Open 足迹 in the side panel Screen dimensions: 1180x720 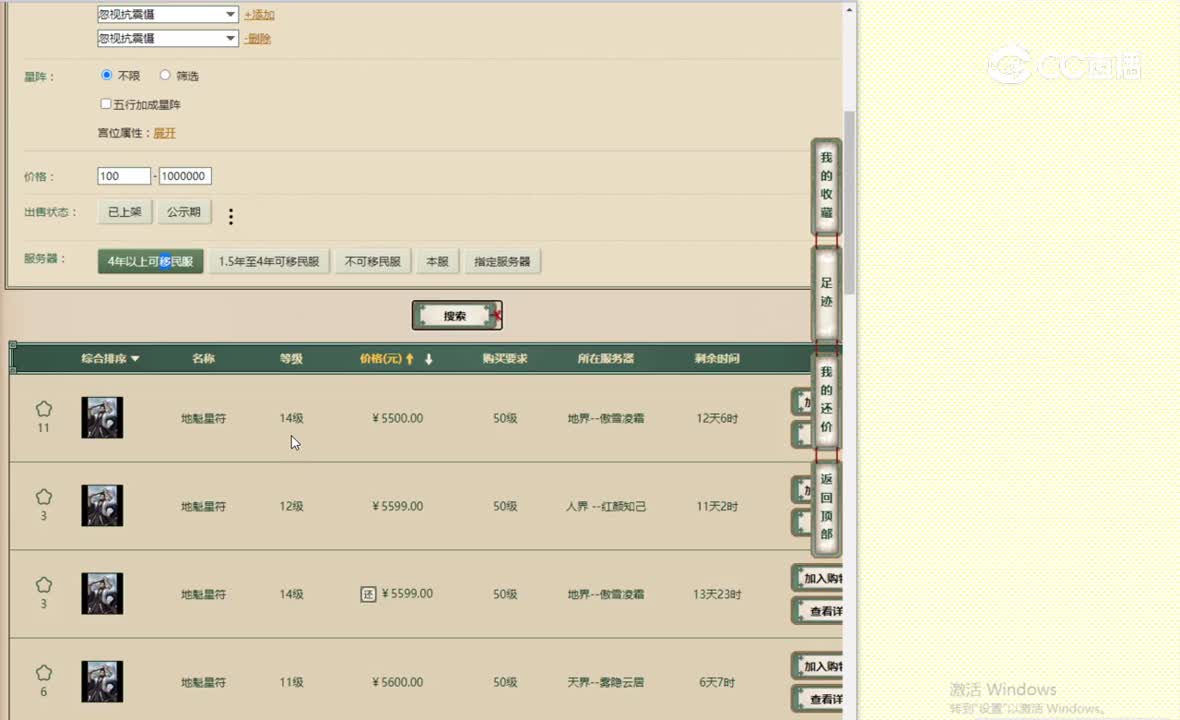pos(826,293)
